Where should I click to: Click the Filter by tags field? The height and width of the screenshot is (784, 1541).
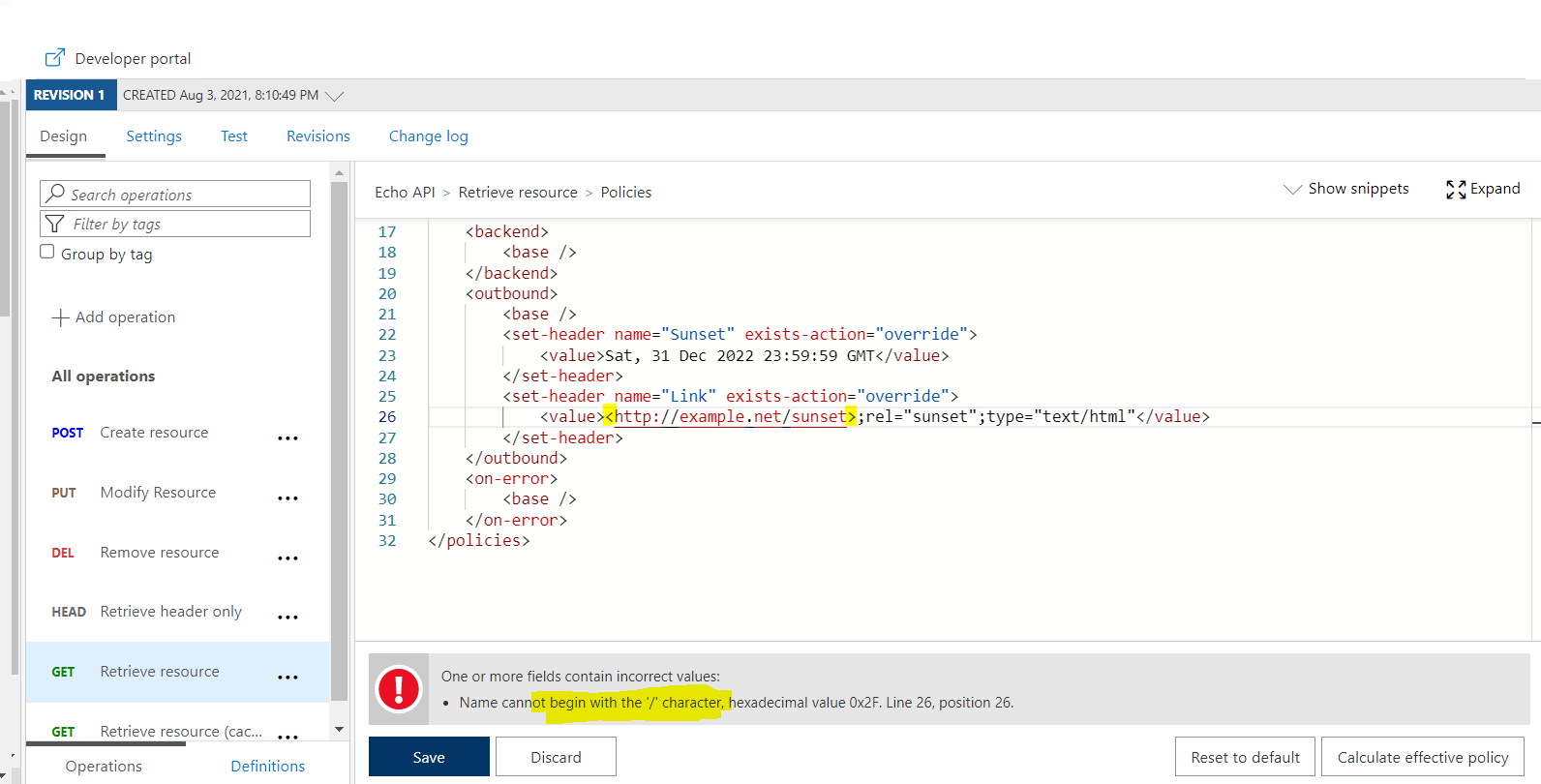pyautogui.click(x=175, y=224)
